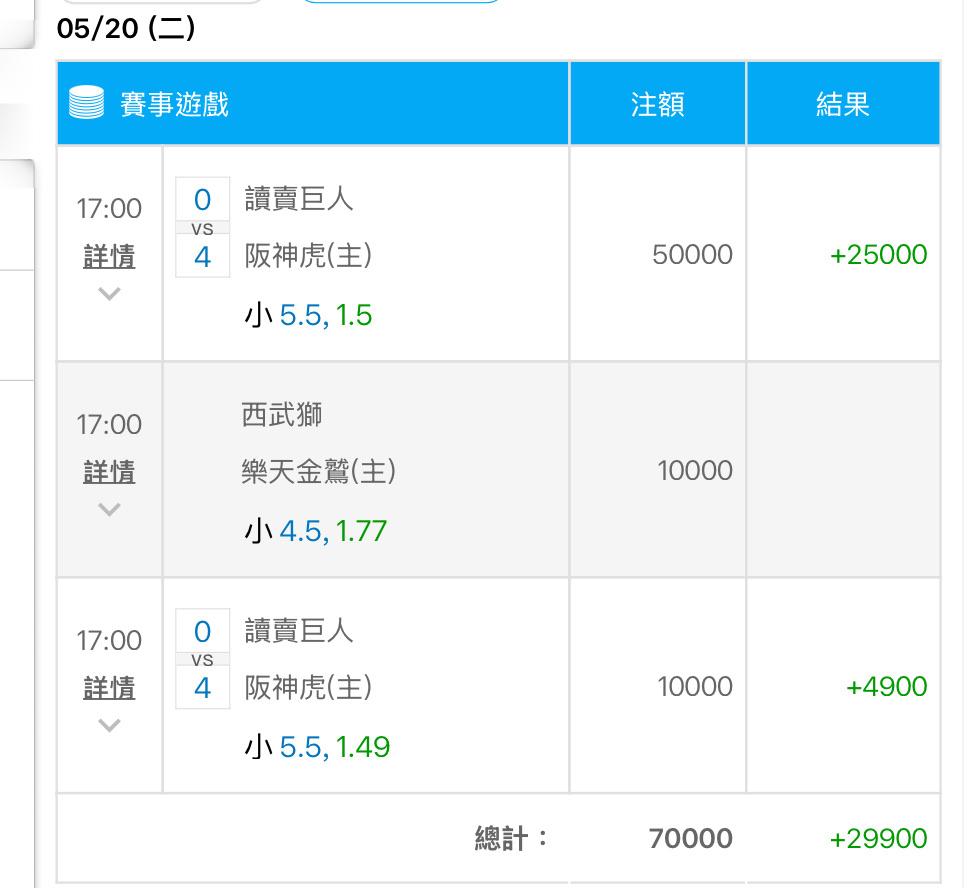This screenshot has height=888, width=975.
Task: Open 詳情 link for first 讀賣巨人 bet
Action: (x=109, y=256)
